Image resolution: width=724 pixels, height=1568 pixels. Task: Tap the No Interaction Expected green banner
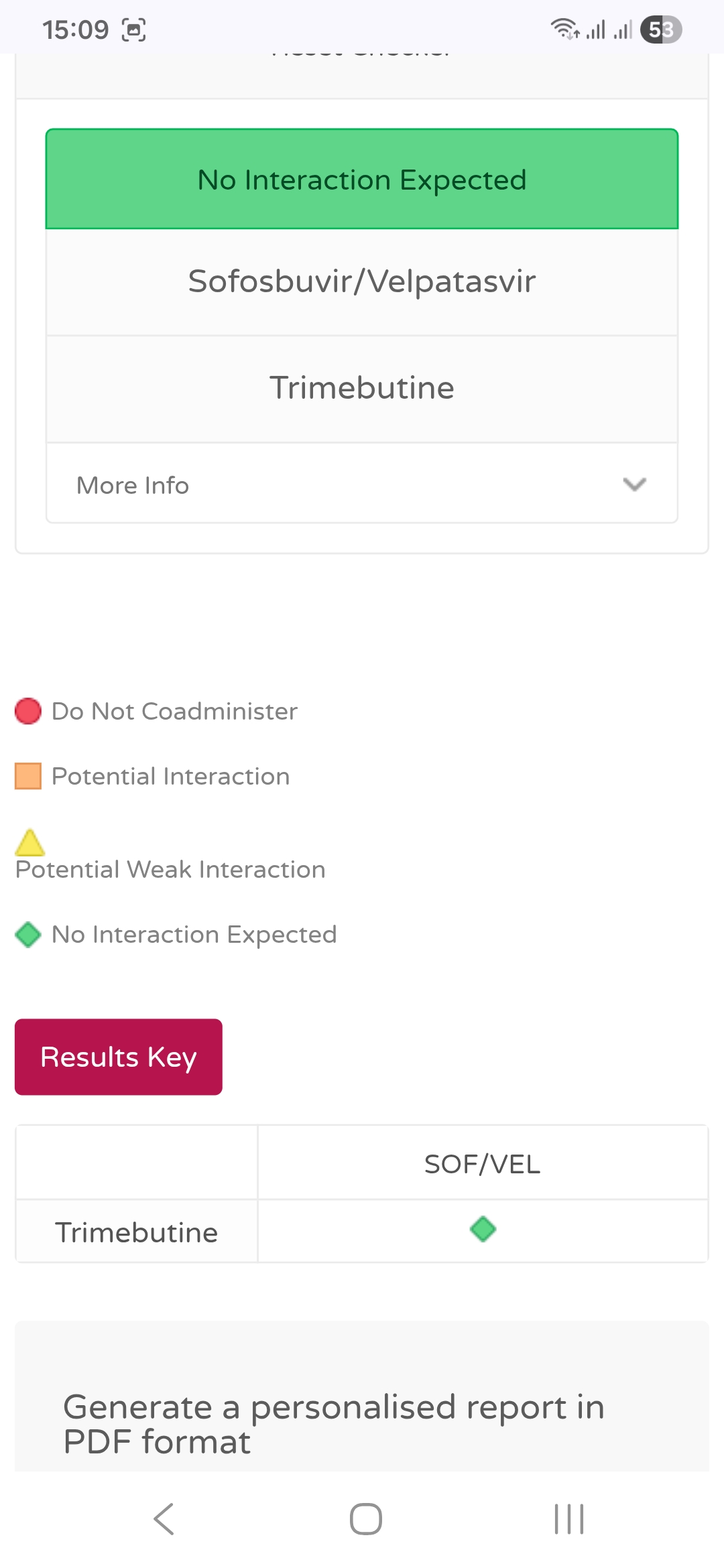tap(362, 180)
